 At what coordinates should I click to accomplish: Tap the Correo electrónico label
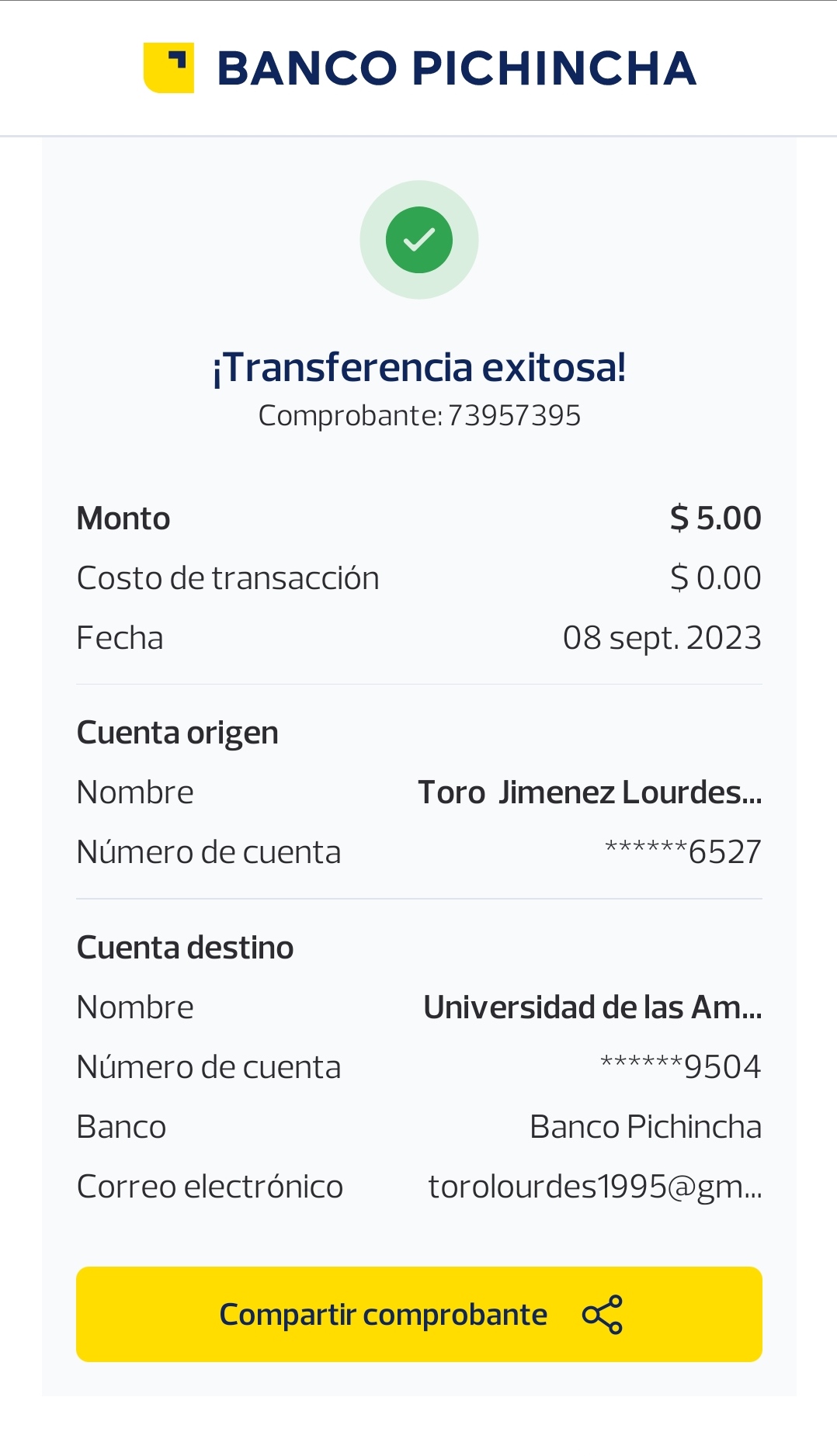pos(210,1187)
